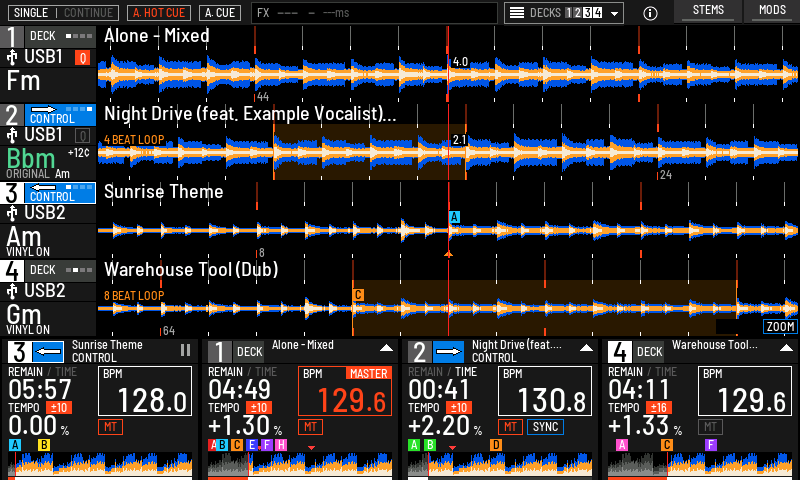This screenshot has width=800, height=480.
Task: Trigger pink hot cue A in Warehouse Tool panel
Action: 622,445
